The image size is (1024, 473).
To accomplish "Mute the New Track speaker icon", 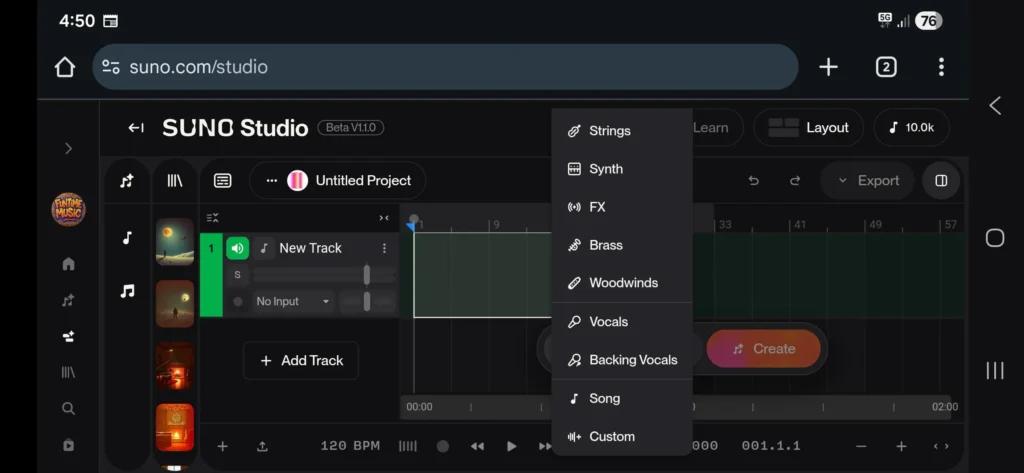I will click(x=238, y=248).
